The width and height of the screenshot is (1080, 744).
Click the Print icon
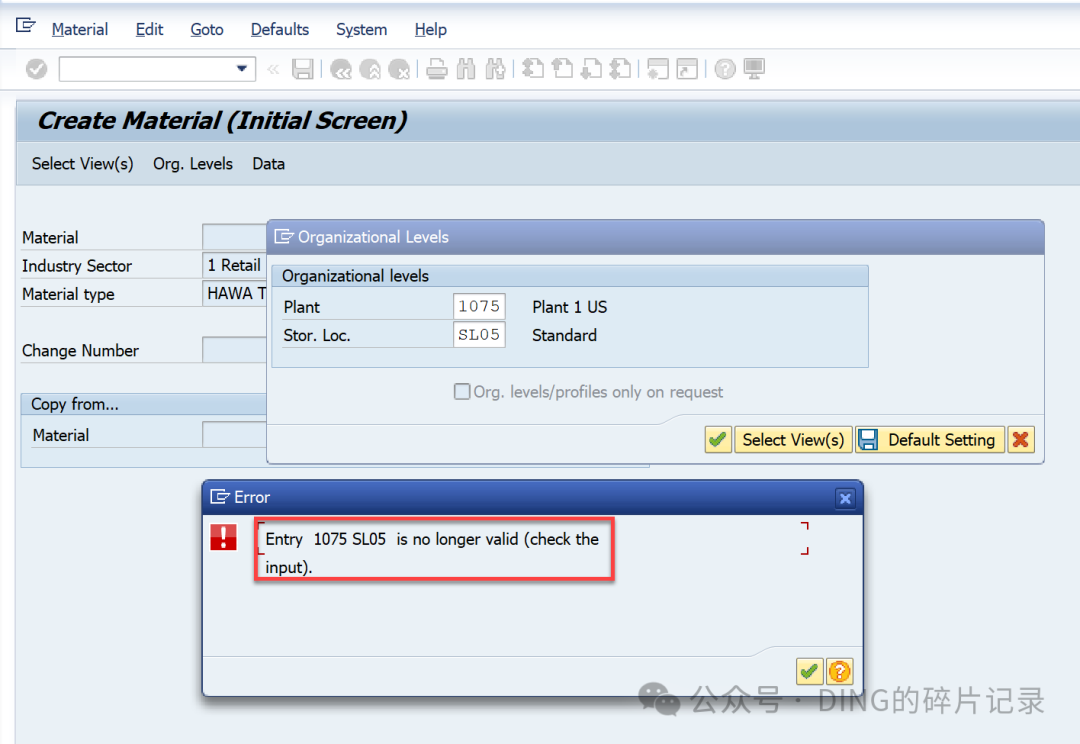pyautogui.click(x=437, y=69)
